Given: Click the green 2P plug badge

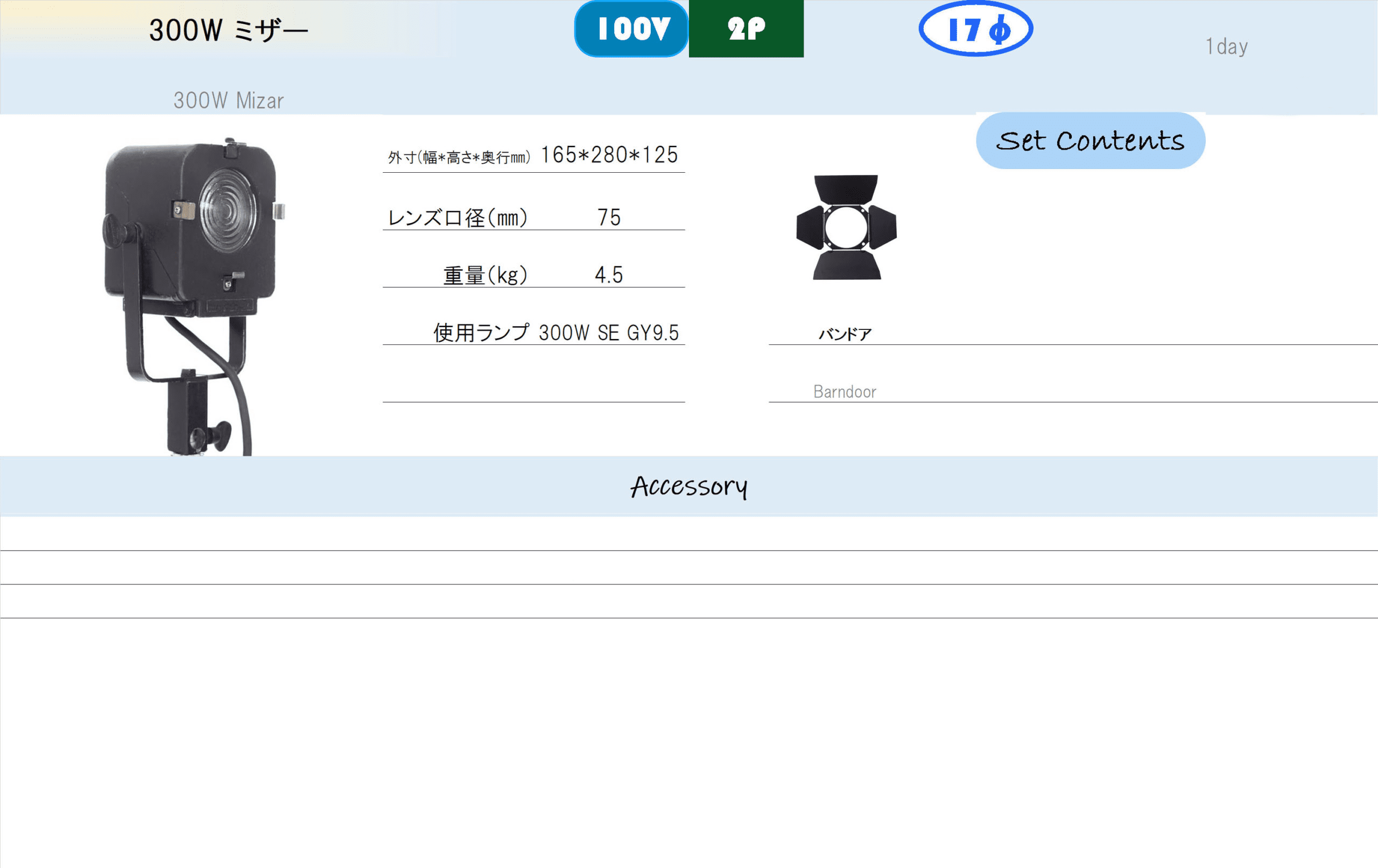Looking at the screenshot, I should tap(746, 29).
